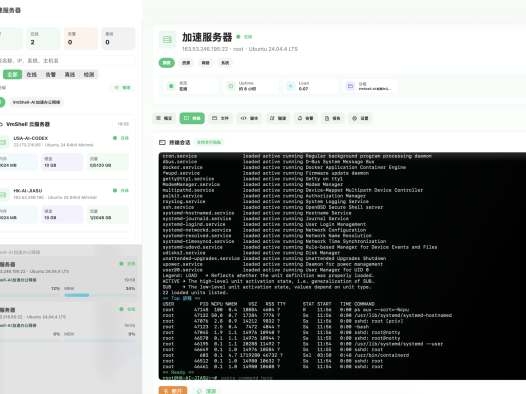Click the server icon beside 加速服务器 title
The width and height of the screenshot is (526, 394).
point(167,40)
